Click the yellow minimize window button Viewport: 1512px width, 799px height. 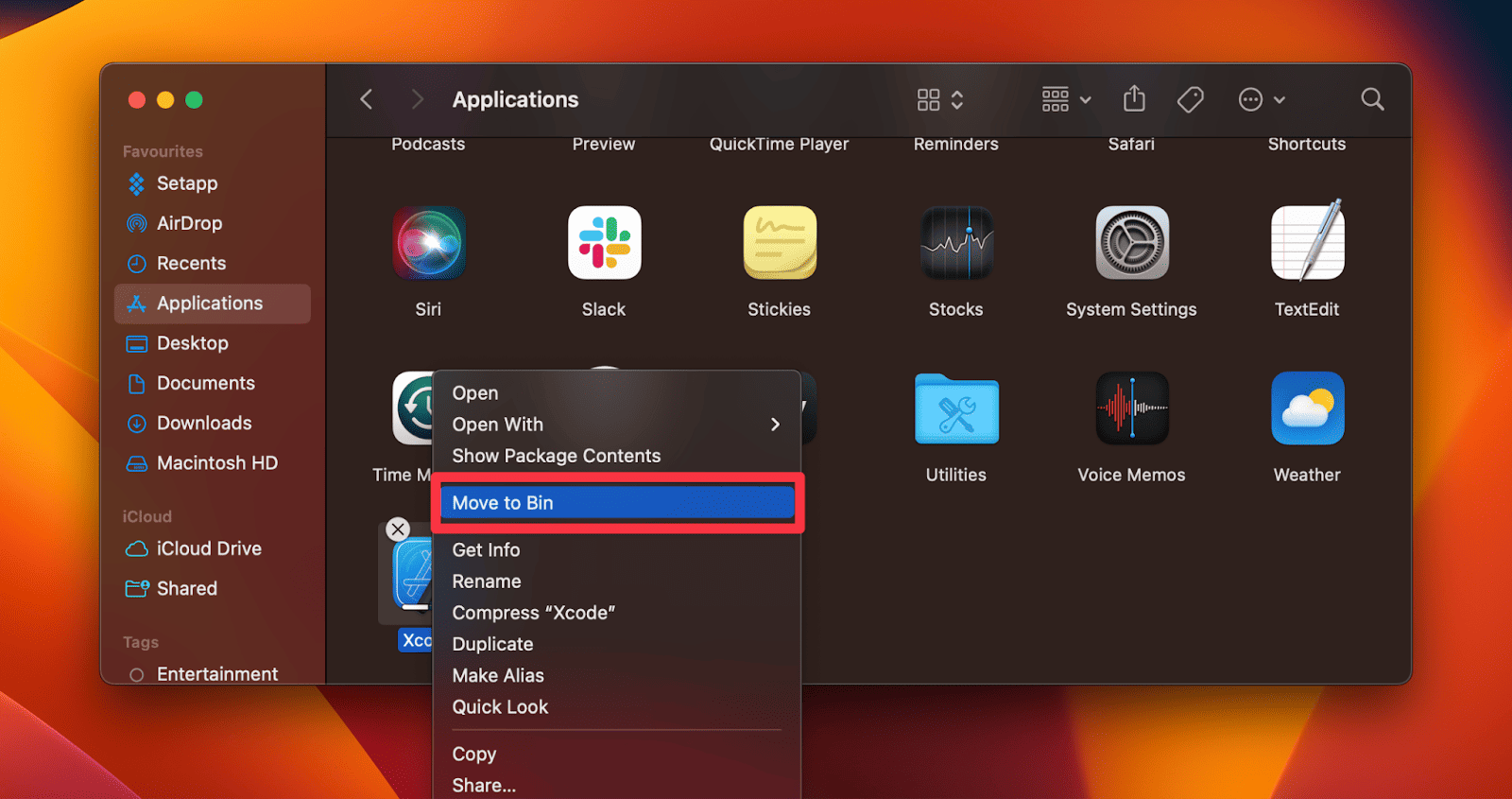click(x=165, y=99)
